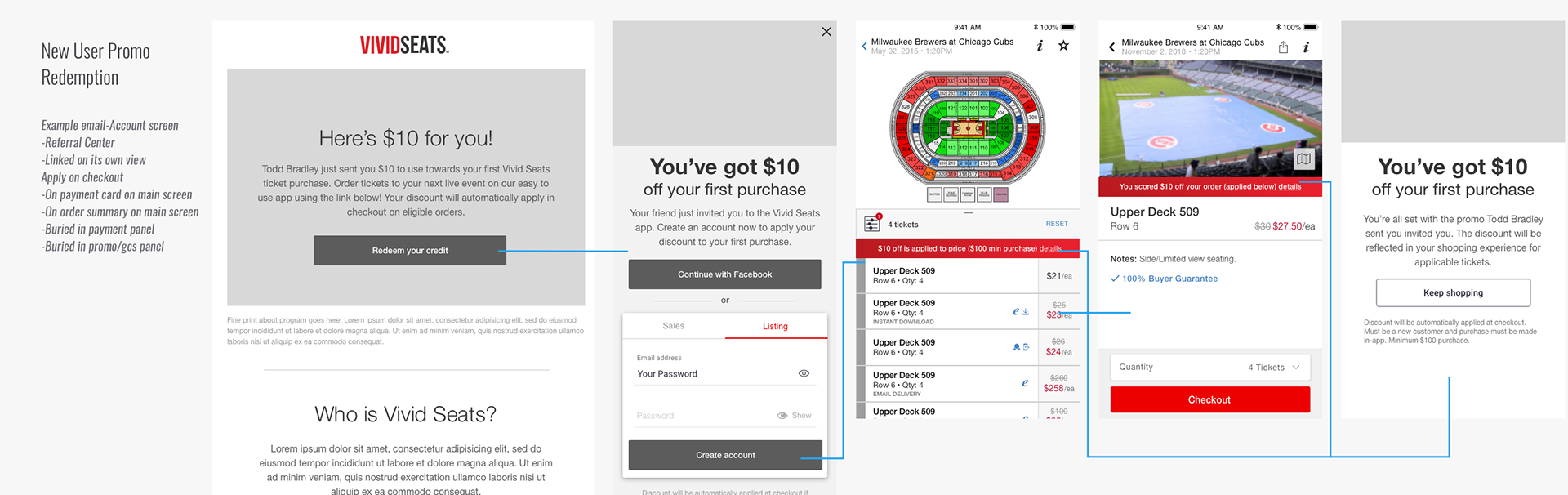Open the map view icon on photo
1568x495 pixels.
coord(1304,158)
